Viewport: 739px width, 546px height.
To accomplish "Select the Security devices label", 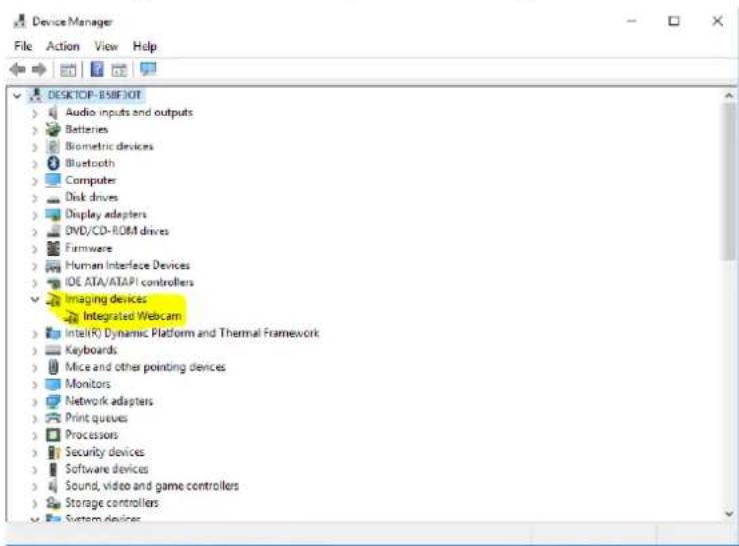I will (105, 452).
